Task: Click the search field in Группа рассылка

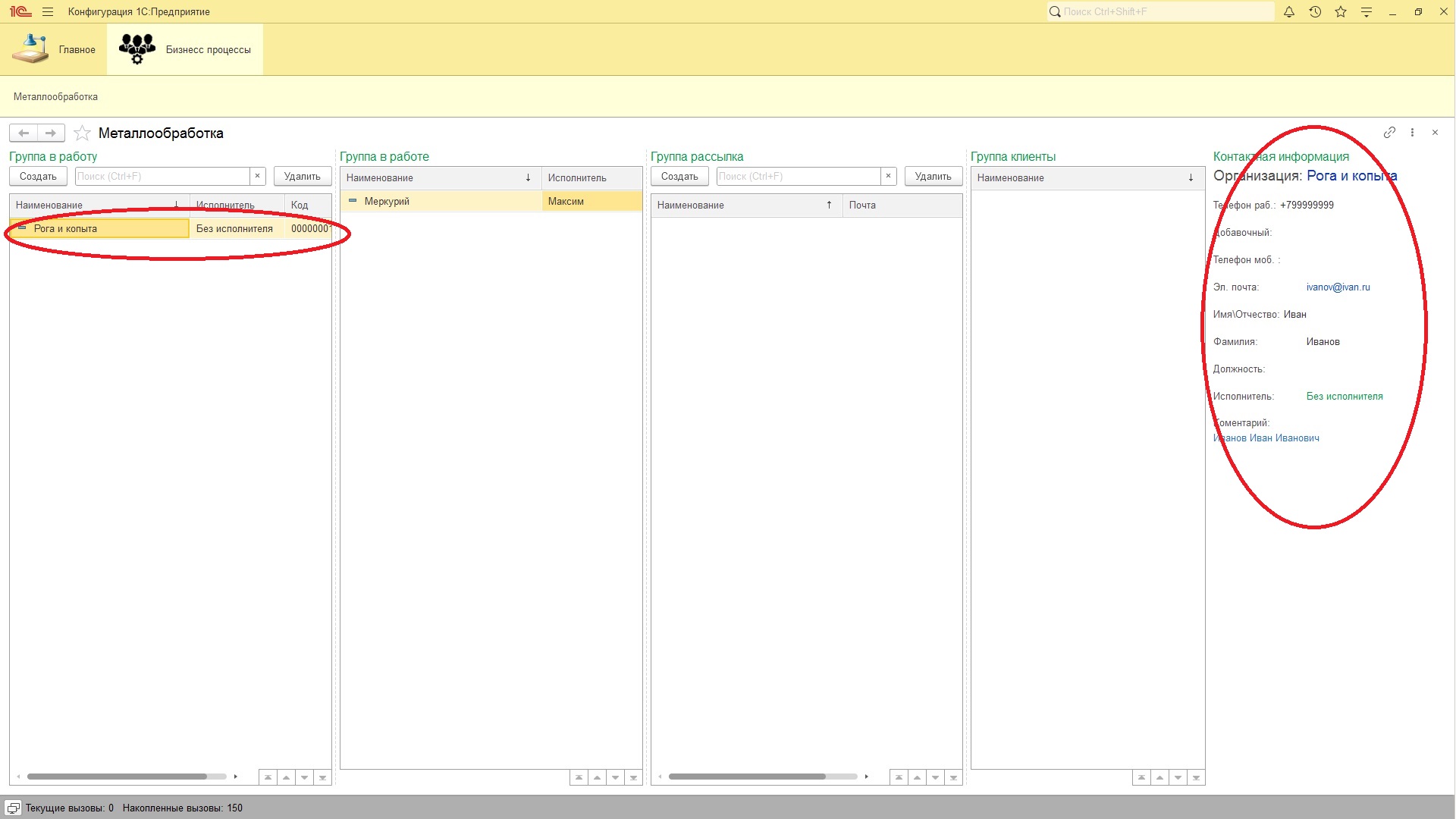Action: 798,177
